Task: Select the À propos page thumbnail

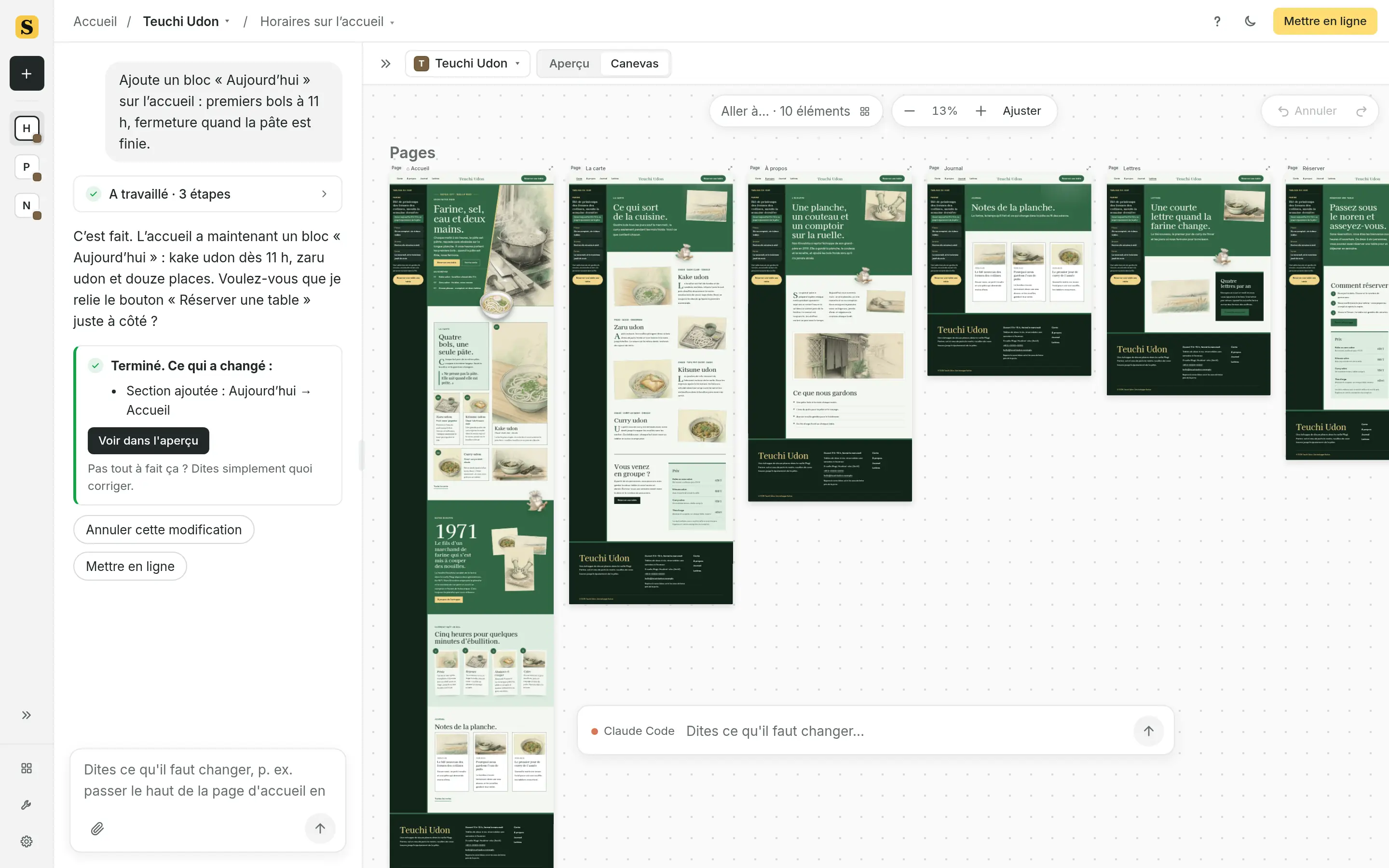Action: 830,337
